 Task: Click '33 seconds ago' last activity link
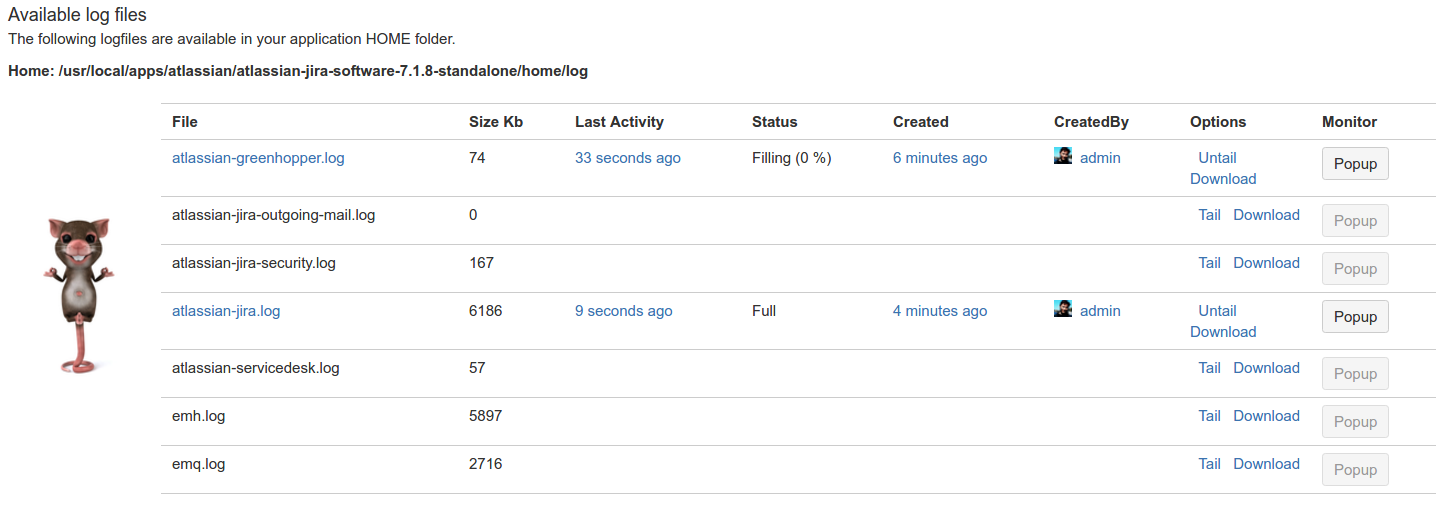(628, 158)
